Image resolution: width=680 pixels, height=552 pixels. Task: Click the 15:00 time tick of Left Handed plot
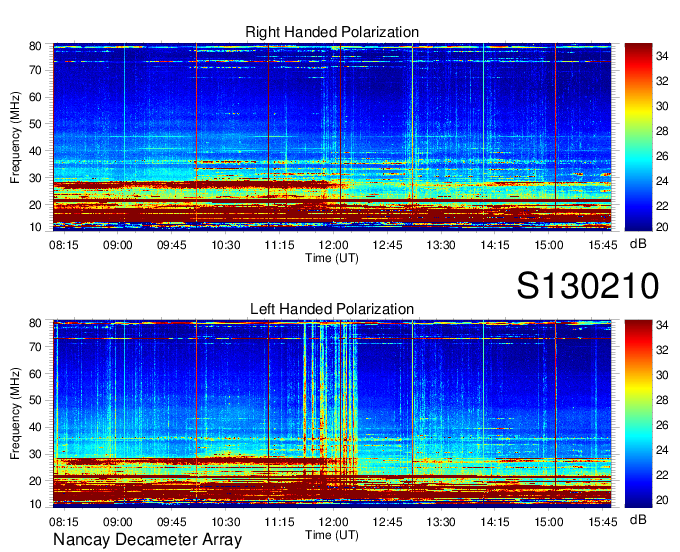(x=549, y=522)
